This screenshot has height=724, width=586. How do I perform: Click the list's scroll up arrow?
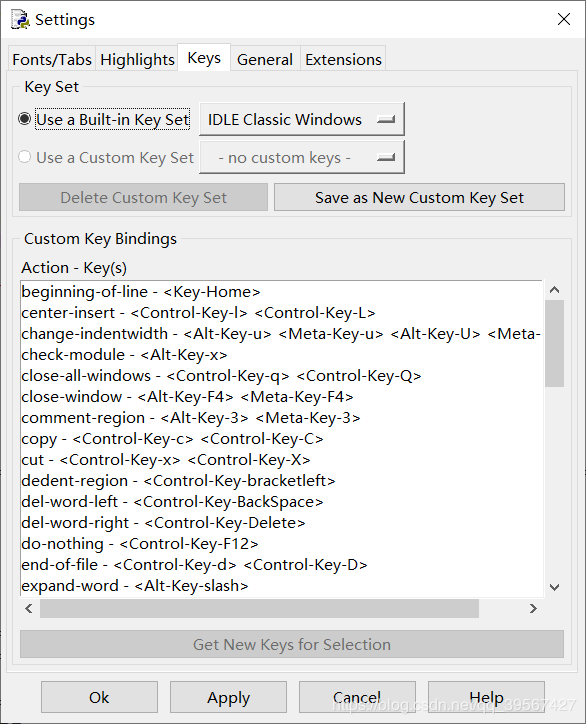click(x=555, y=290)
